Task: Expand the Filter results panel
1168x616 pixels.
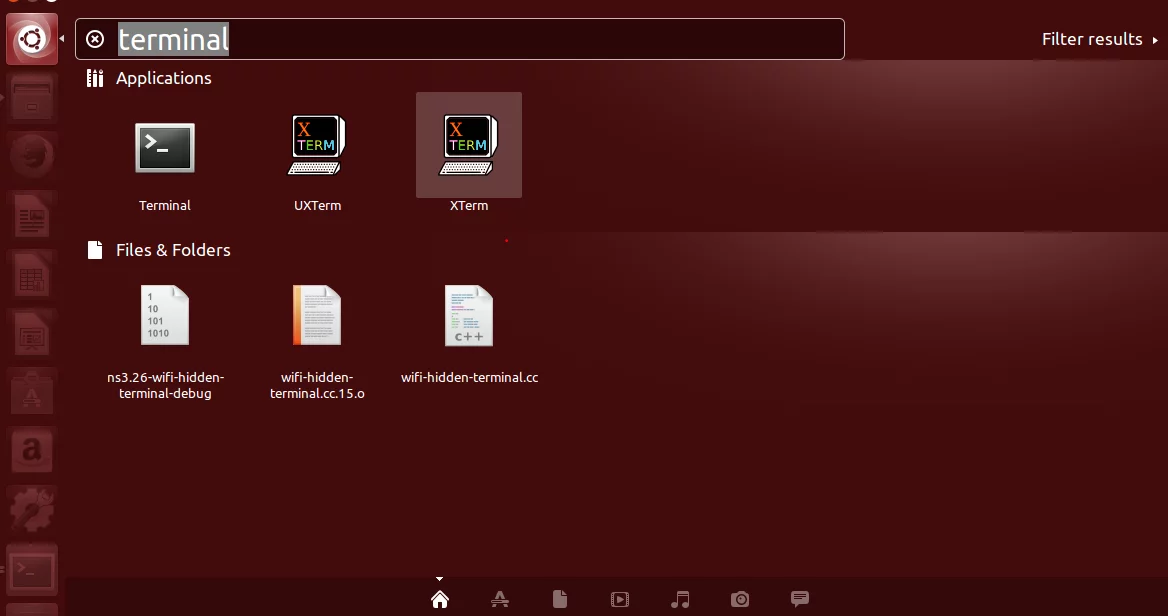Action: (x=1099, y=39)
